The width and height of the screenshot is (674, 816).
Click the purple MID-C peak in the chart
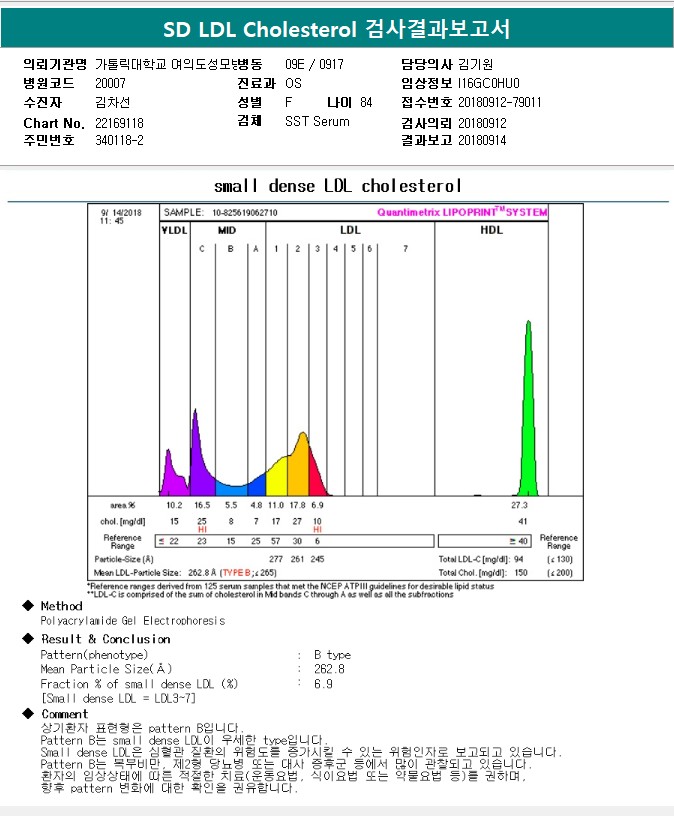(x=199, y=463)
